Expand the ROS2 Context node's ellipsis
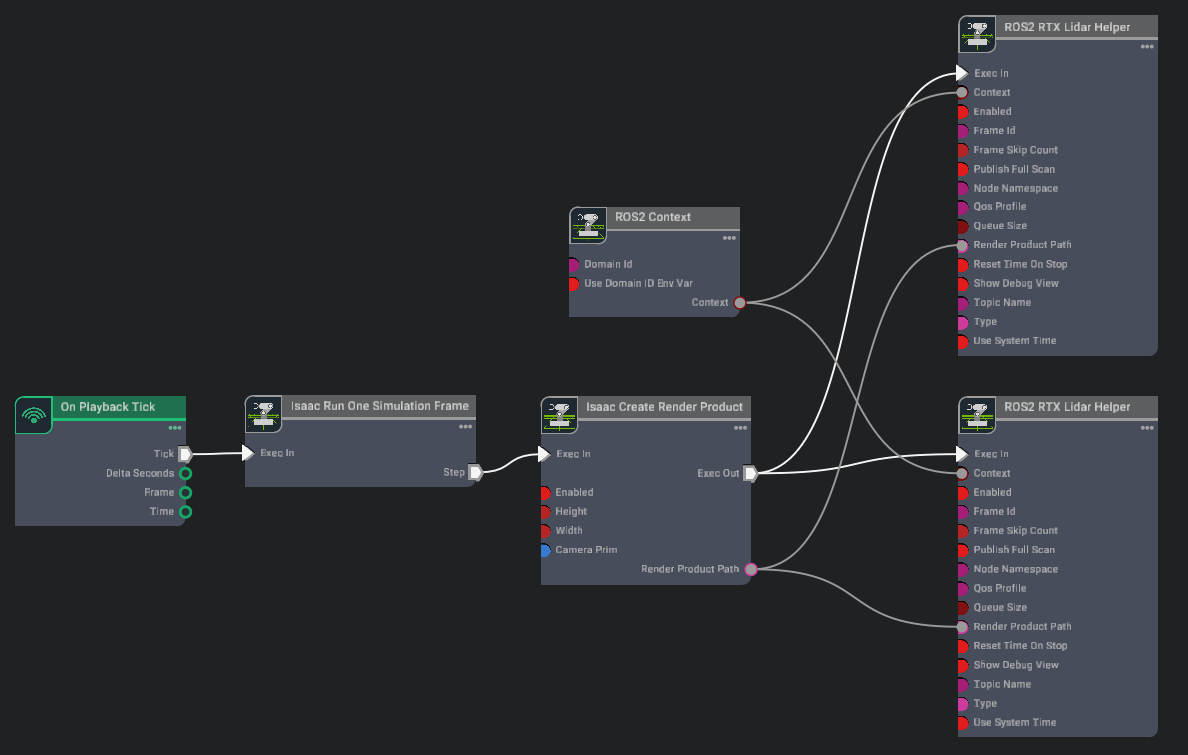This screenshot has width=1188, height=755. pyautogui.click(x=729, y=238)
